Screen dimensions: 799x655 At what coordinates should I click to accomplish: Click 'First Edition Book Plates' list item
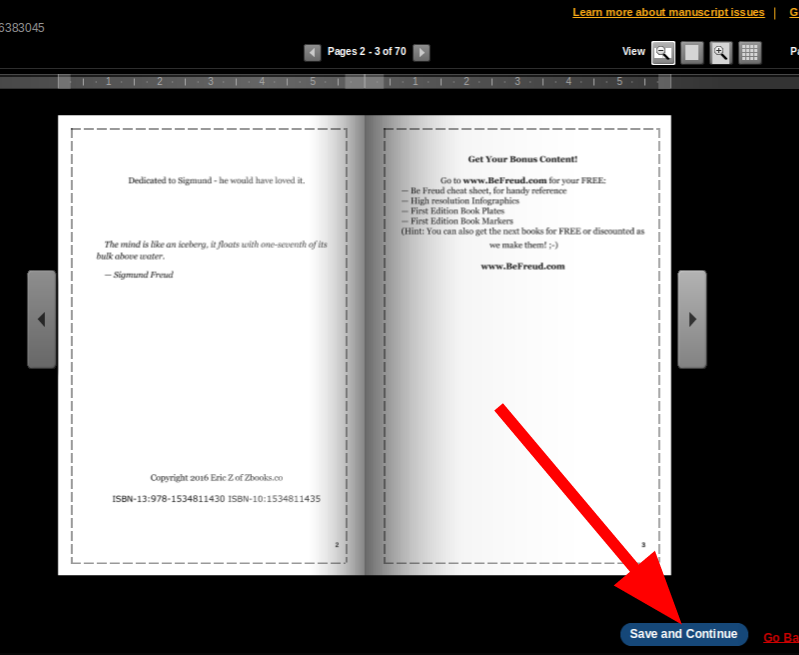[x=453, y=211]
